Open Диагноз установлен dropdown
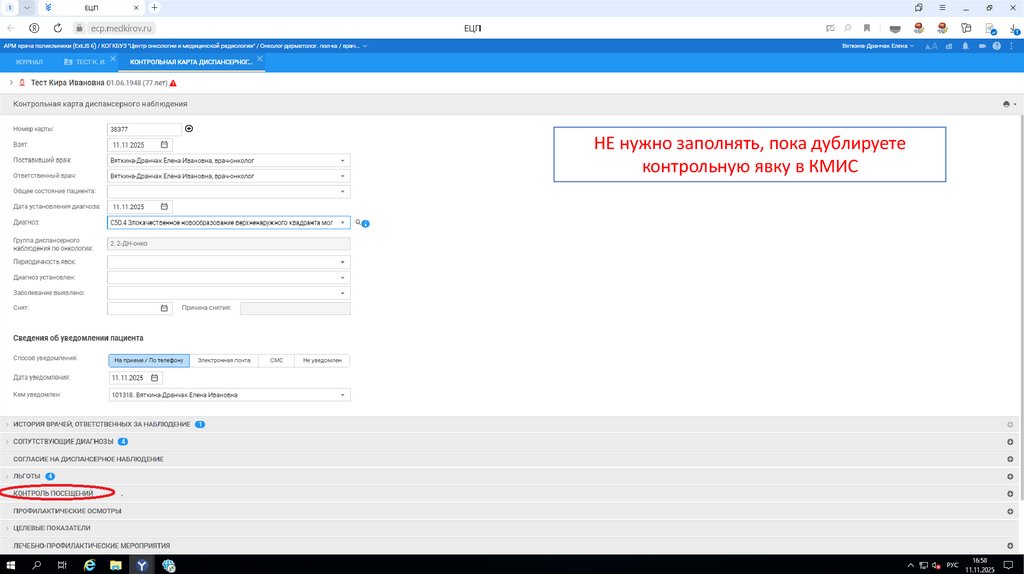The height and width of the screenshot is (574, 1024). (342, 278)
